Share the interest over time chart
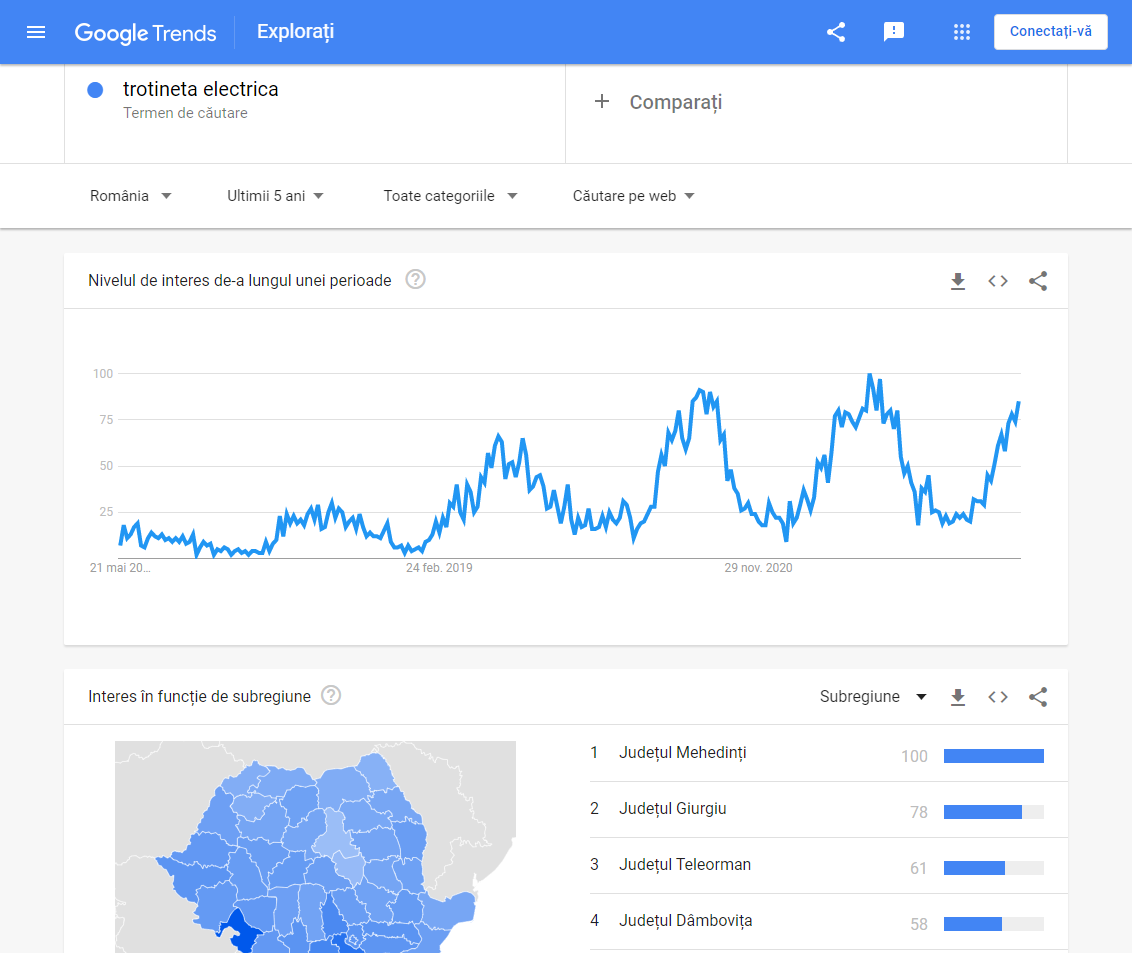This screenshot has width=1132, height=953. pyautogui.click(x=1038, y=281)
